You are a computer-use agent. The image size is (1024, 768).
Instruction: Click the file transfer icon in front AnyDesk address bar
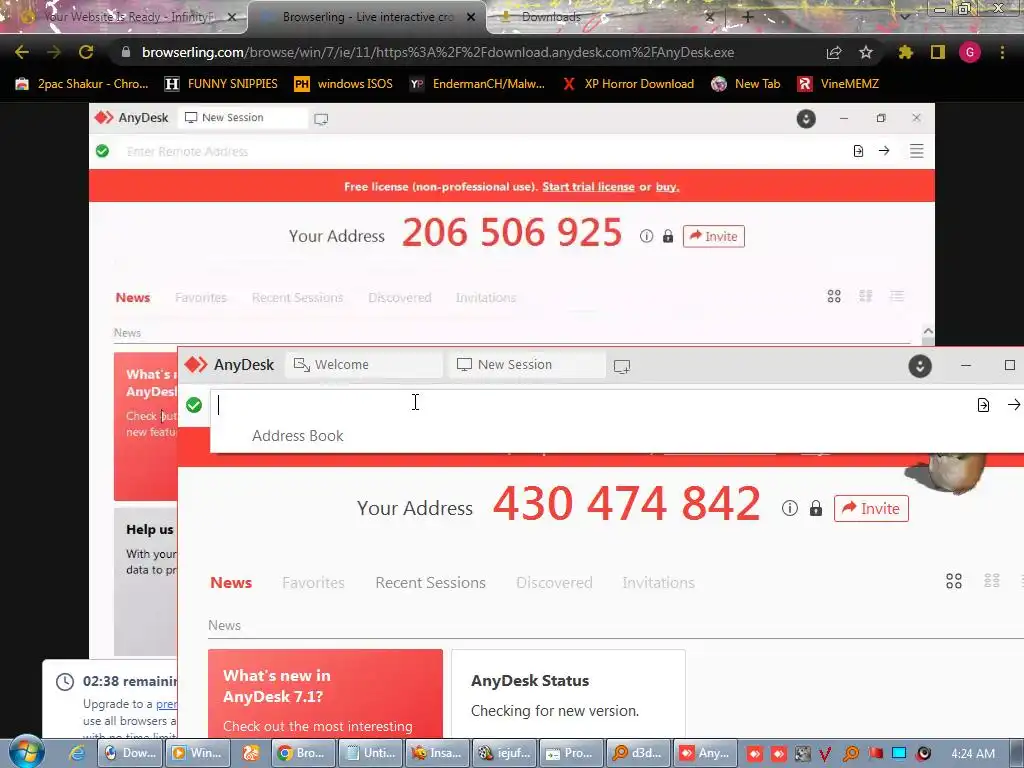[x=983, y=405]
